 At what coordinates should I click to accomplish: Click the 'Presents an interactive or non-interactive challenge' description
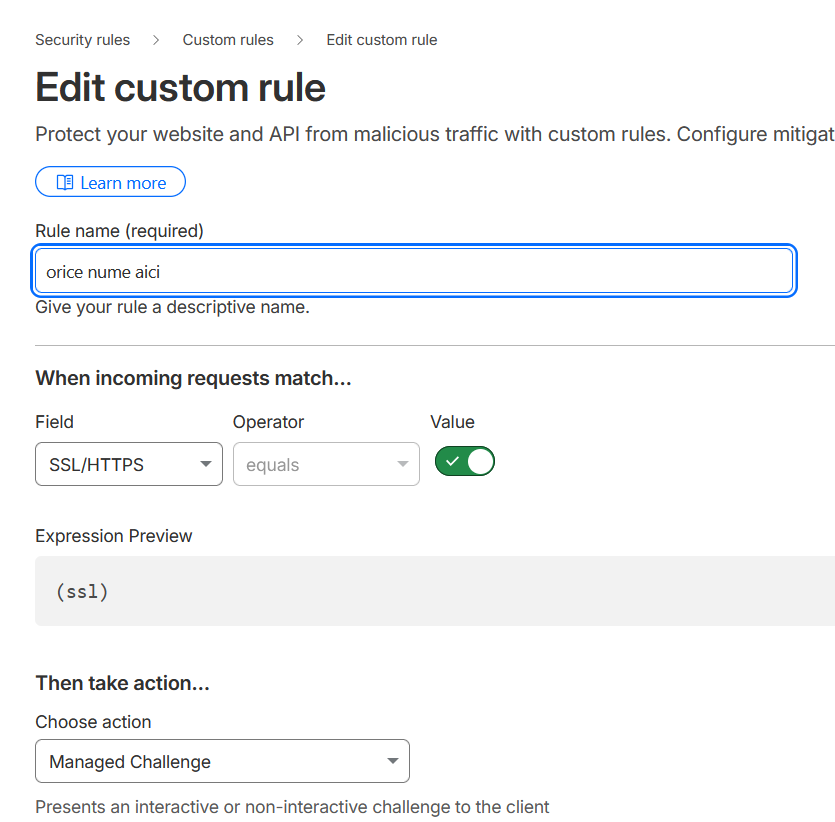pyautogui.click(x=292, y=807)
